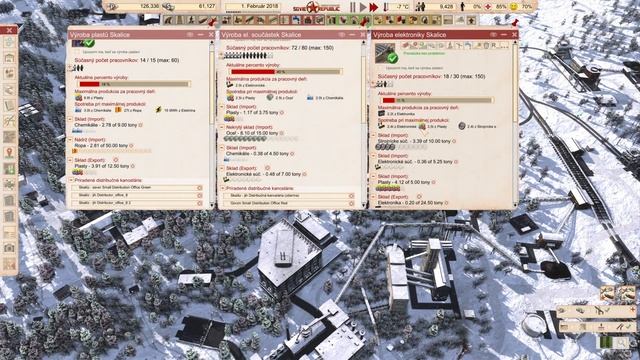The height and width of the screenshot is (360, 640).
Task: Remove the Small Distribution Office Red entry
Action: tap(351, 203)
